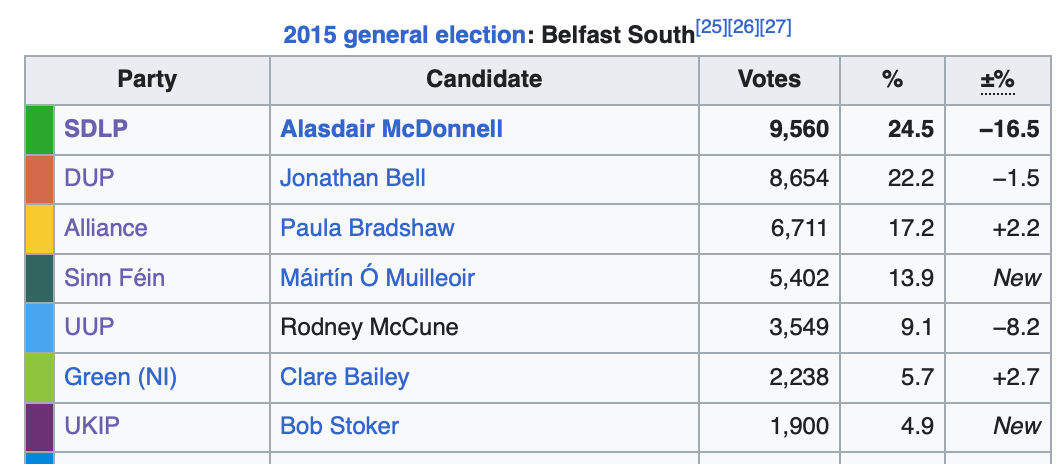1064x464 pixels.
Task: Click the Sinn Féin party link
Action: pyautogui.click(x=114, y=278)
